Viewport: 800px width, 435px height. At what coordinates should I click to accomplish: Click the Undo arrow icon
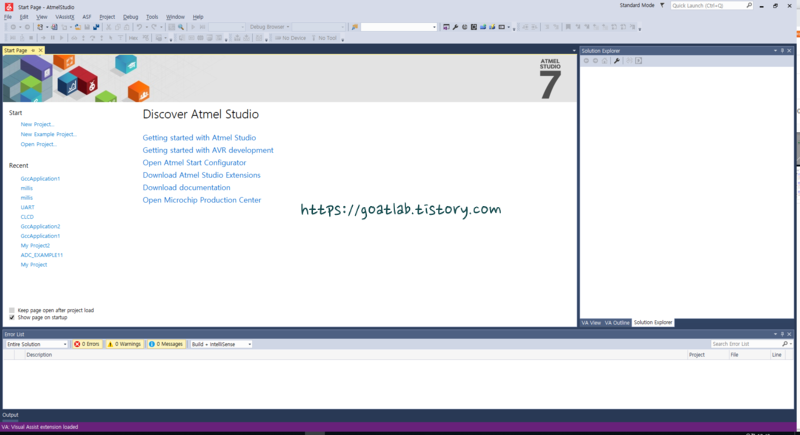[139, 27]
